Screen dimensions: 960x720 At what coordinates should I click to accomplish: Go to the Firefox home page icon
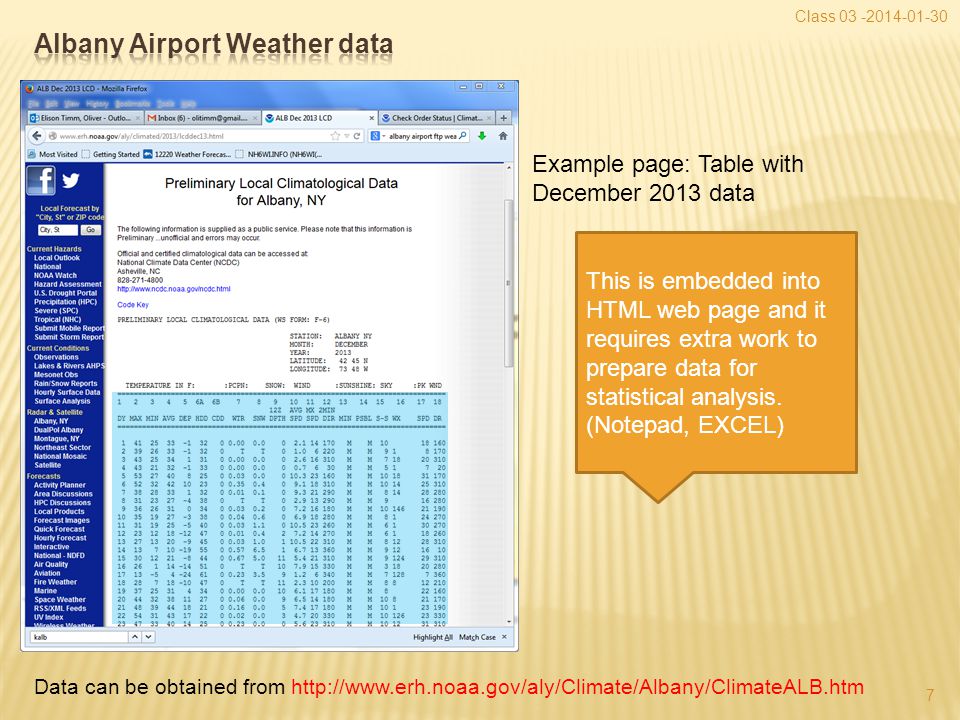[503, 136]
